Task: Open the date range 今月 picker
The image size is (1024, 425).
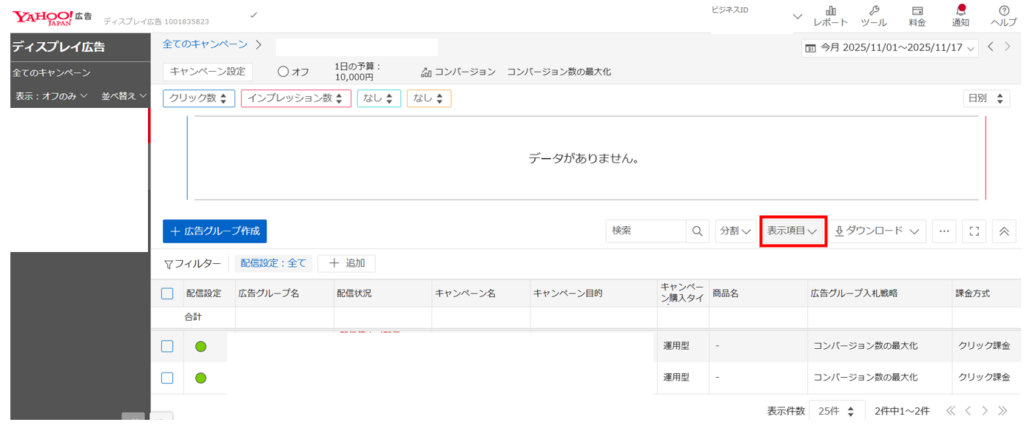Action: coord(889,48)
